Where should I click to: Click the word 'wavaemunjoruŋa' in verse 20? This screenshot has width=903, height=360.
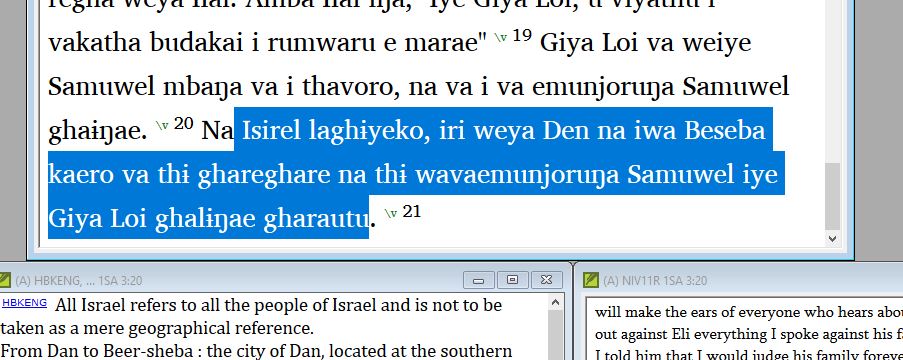pyautogui.click(x=517, y=175)
